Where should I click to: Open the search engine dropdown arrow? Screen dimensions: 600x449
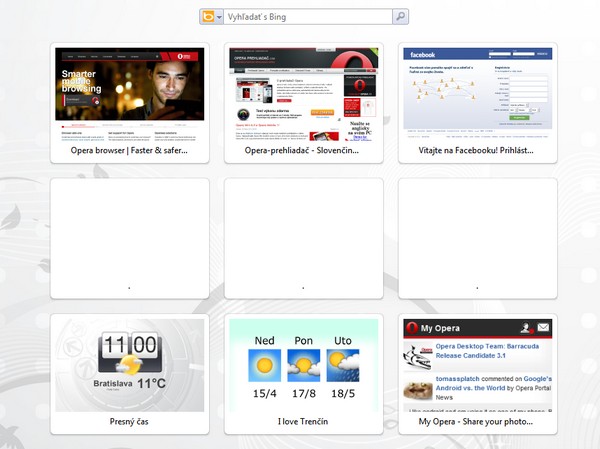tap(219, 17)
